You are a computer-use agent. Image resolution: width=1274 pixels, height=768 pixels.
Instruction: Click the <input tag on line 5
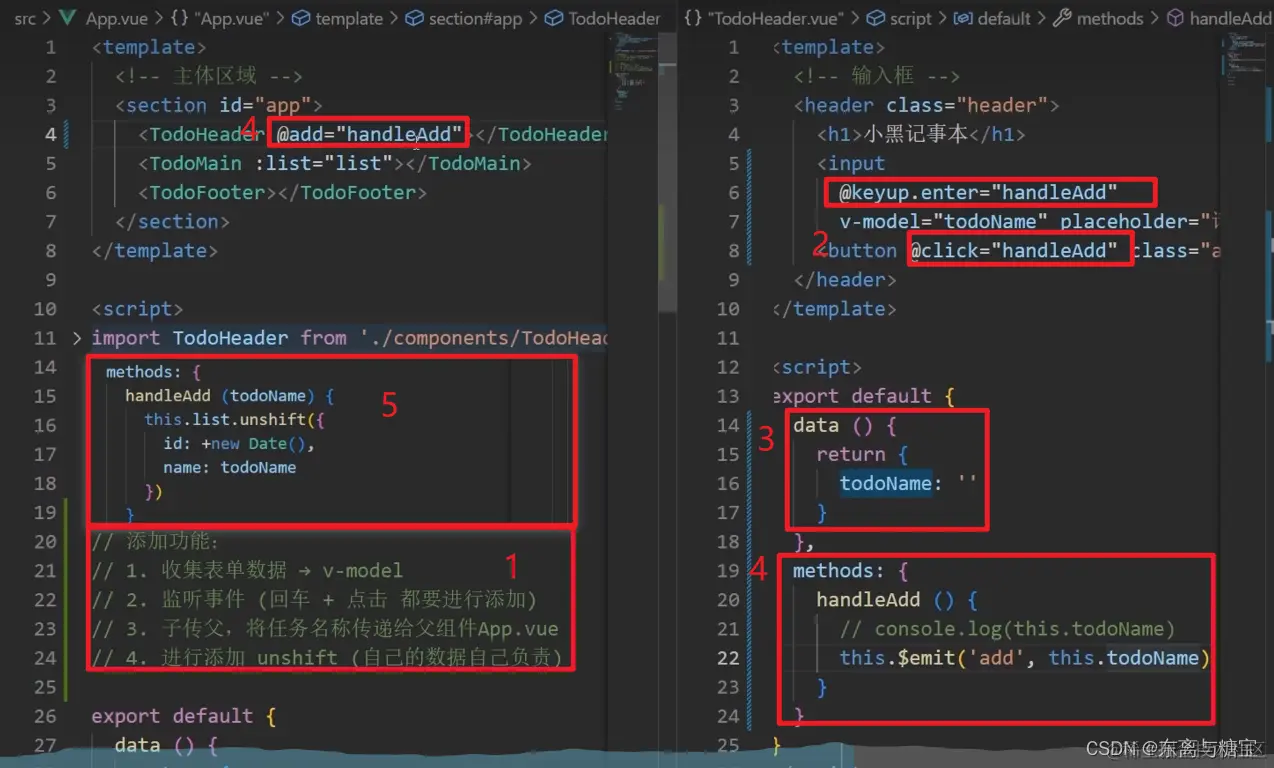pyautogui.click(x=851, y=163)
